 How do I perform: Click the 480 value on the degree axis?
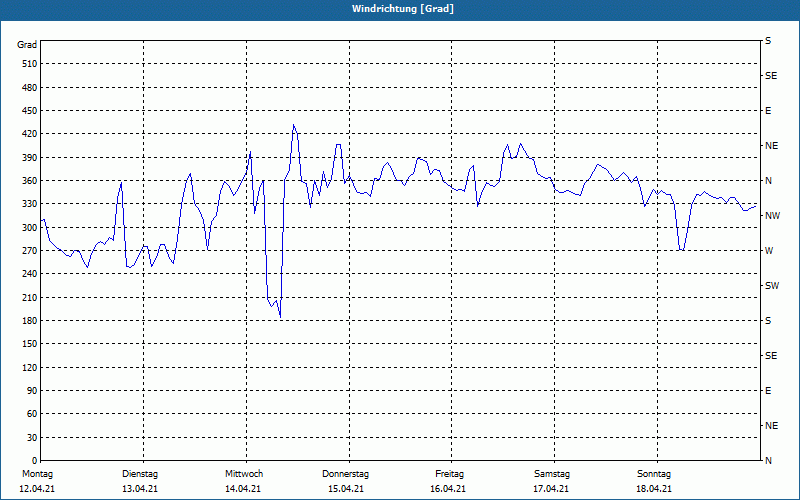(x=30, y=88)
